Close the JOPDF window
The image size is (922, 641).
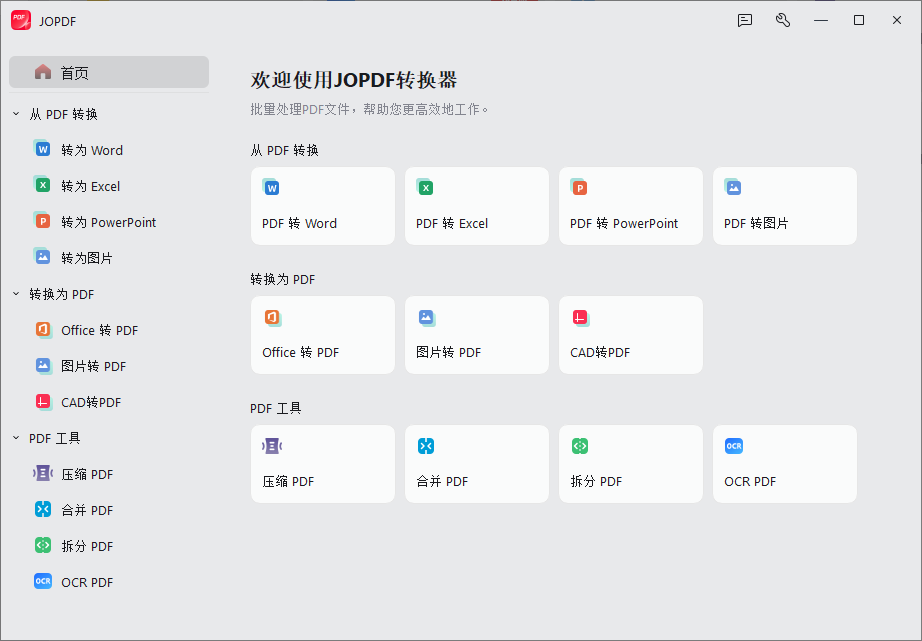pyautogui.click(x=897, y=21)
